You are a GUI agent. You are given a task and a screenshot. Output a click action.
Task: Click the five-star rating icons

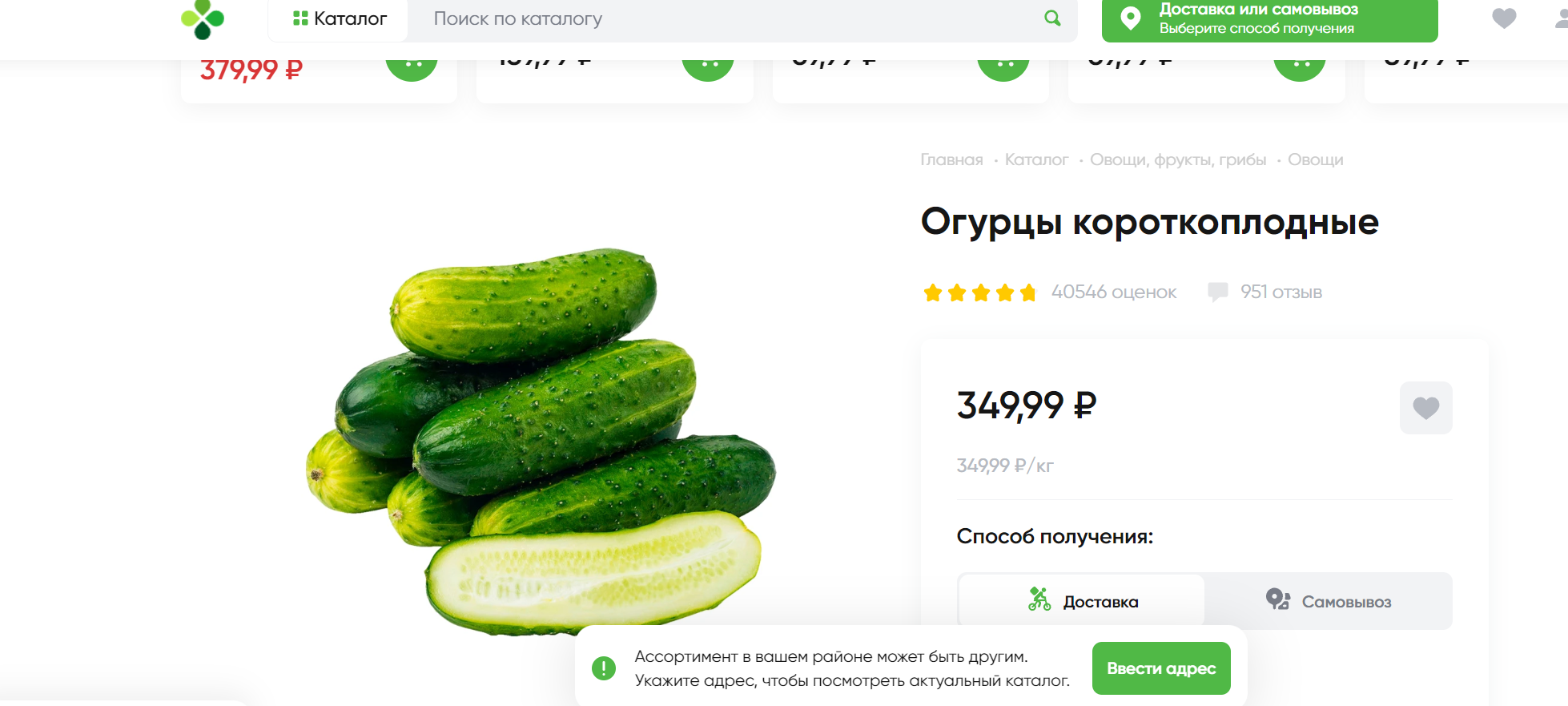(980, 292)
